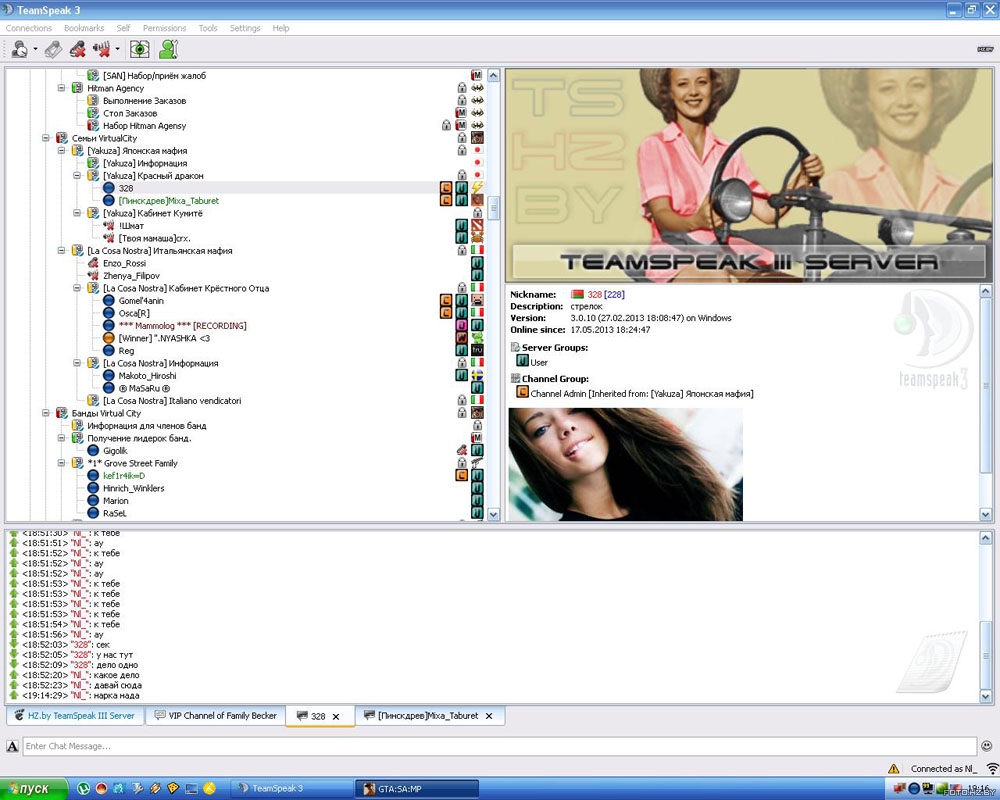Click the User server group icon in info panel
1000x800 pixels.
coord(522,361)
